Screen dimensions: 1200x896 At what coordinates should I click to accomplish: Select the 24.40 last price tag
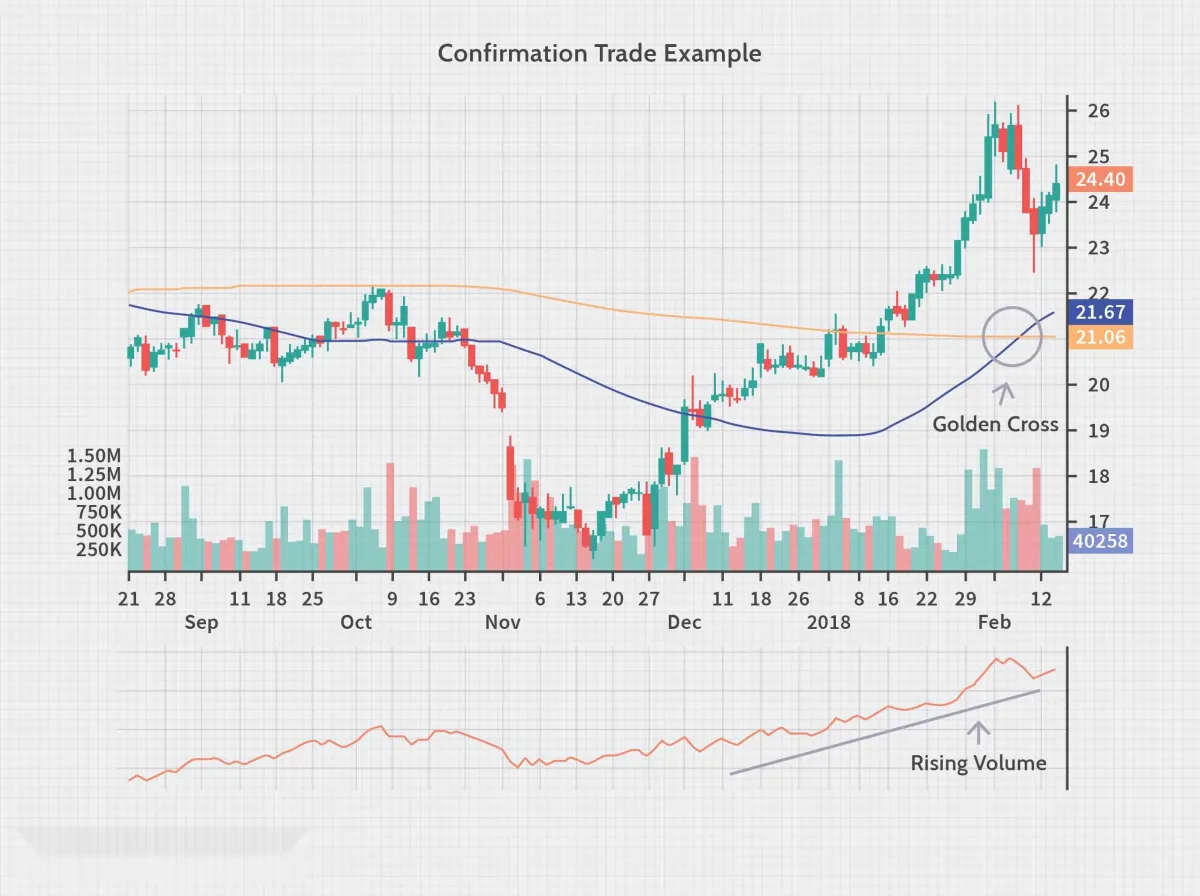tap(1099, 180)
